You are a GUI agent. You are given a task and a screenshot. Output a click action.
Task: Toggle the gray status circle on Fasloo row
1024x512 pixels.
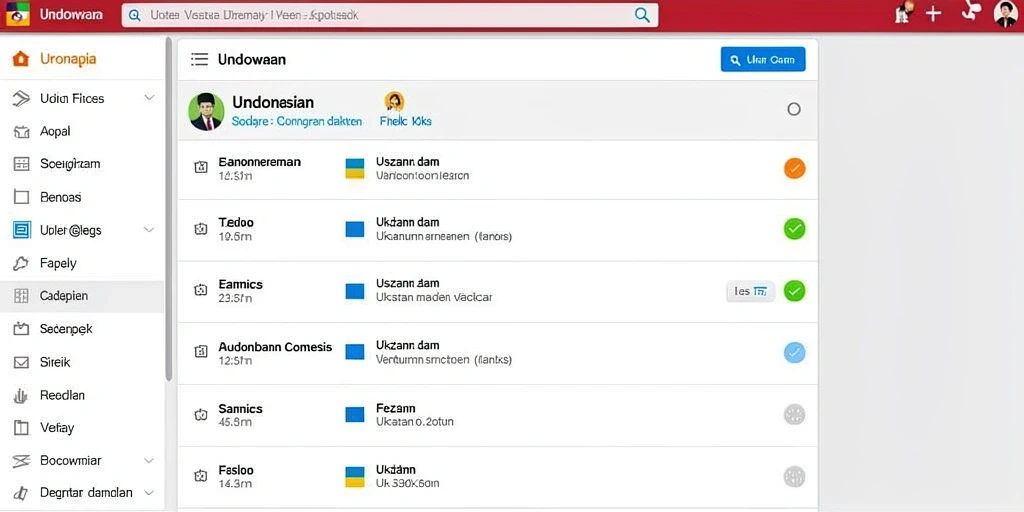pyautogui.click(x=794, y=476)
